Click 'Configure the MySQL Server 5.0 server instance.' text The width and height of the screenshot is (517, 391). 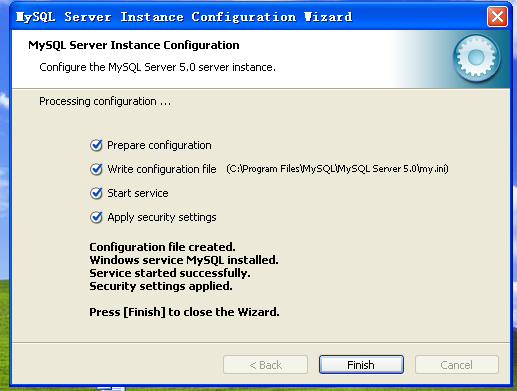pyautogui.click(x=157, y=67)
